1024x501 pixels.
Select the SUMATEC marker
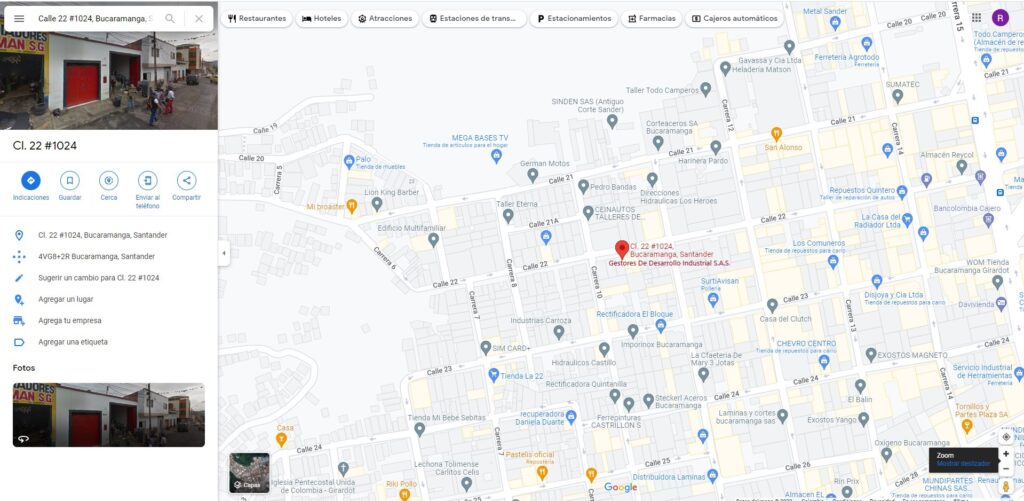[x=898, y=96]
